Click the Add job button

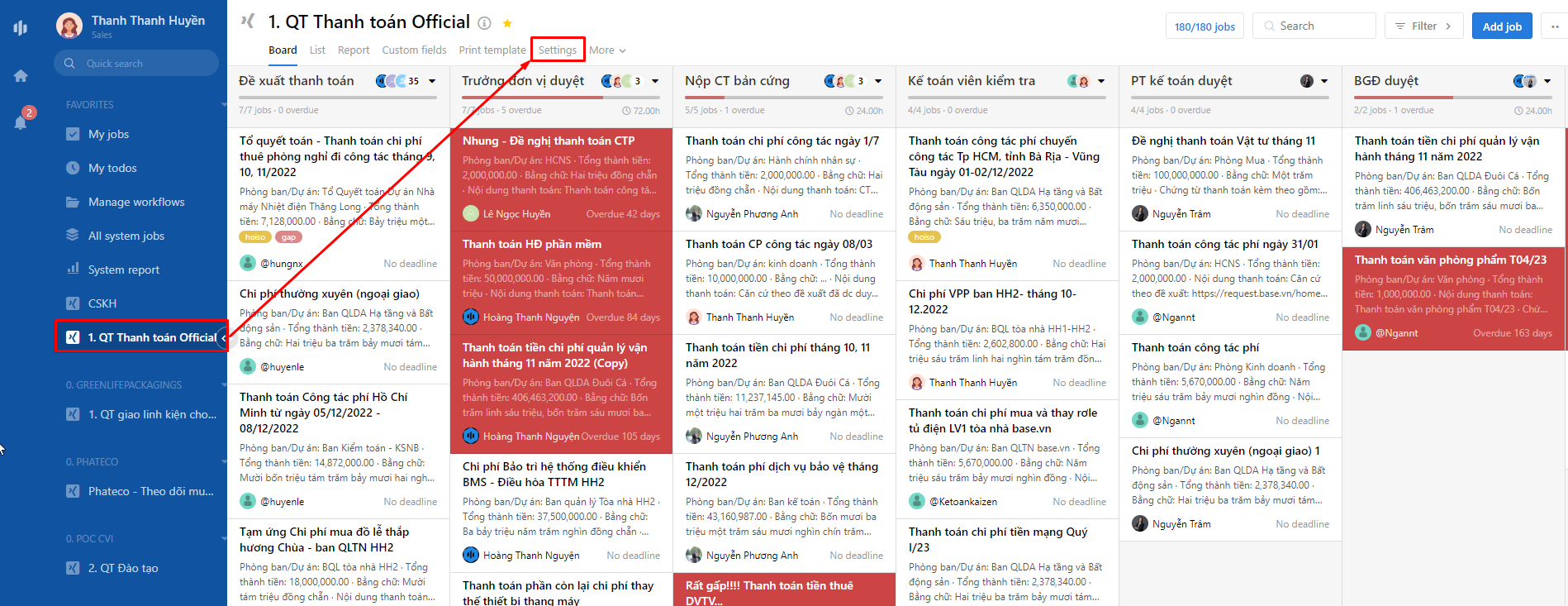pyautogui.click(x=1502, y=26)
